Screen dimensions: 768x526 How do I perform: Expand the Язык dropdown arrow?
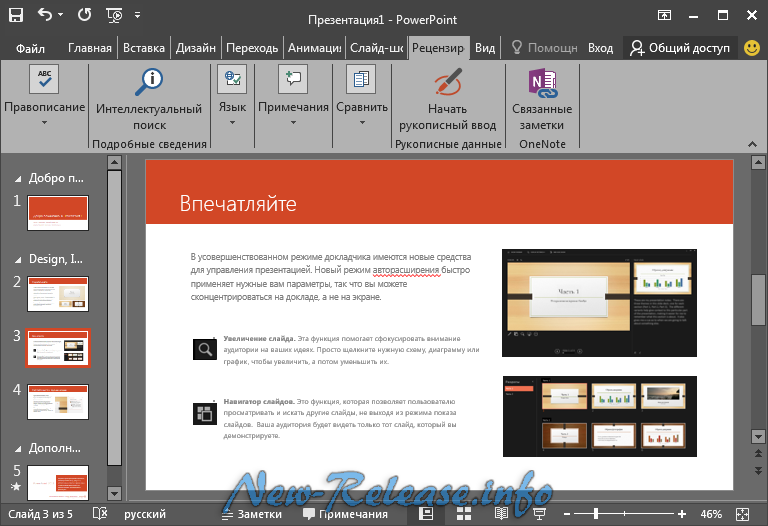[232, 123]
